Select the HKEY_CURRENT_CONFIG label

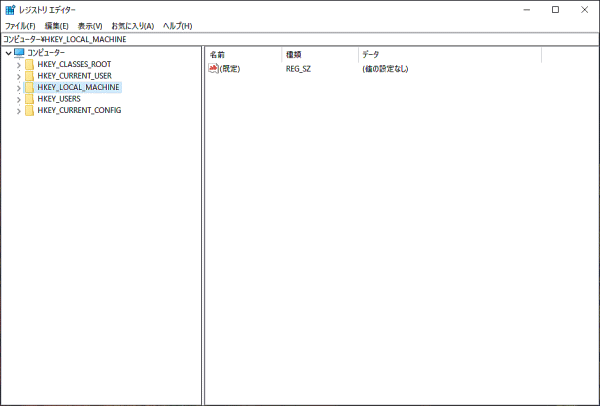point(79,110)
